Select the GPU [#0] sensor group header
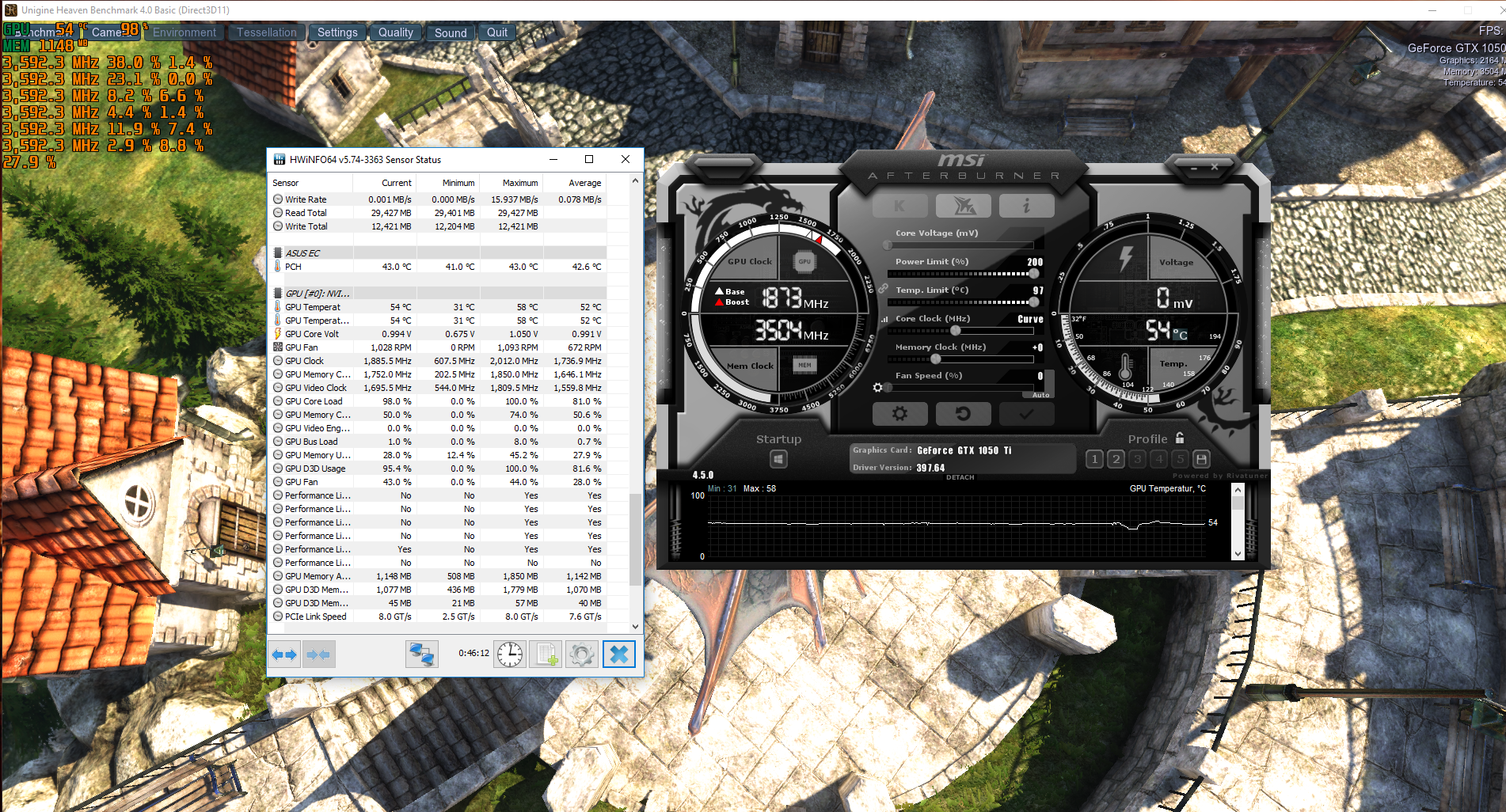Image resolution: width=1506 pixels, height=812 pixels. pos(439,294)
